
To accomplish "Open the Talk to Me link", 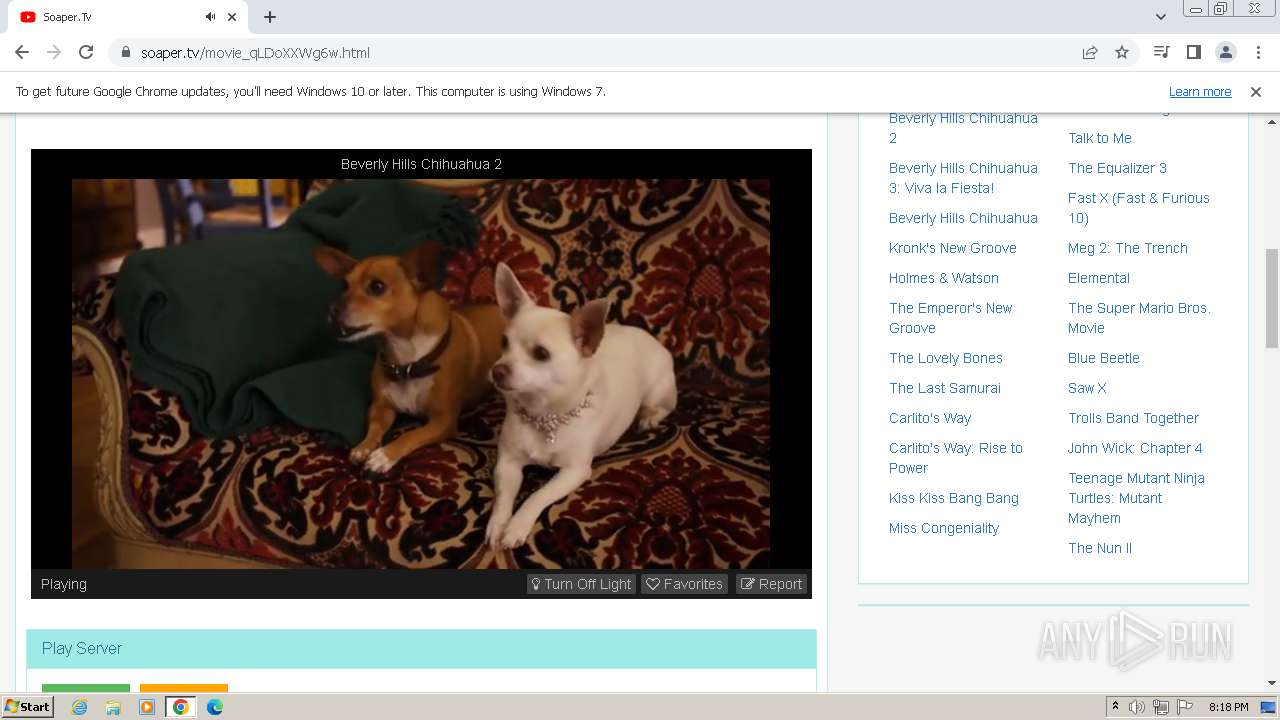I will pos(1100,138).
